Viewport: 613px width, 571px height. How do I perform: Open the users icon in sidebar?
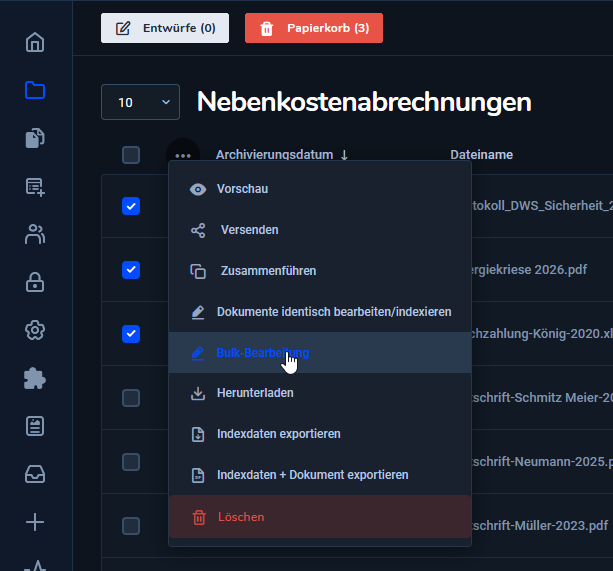35,234
